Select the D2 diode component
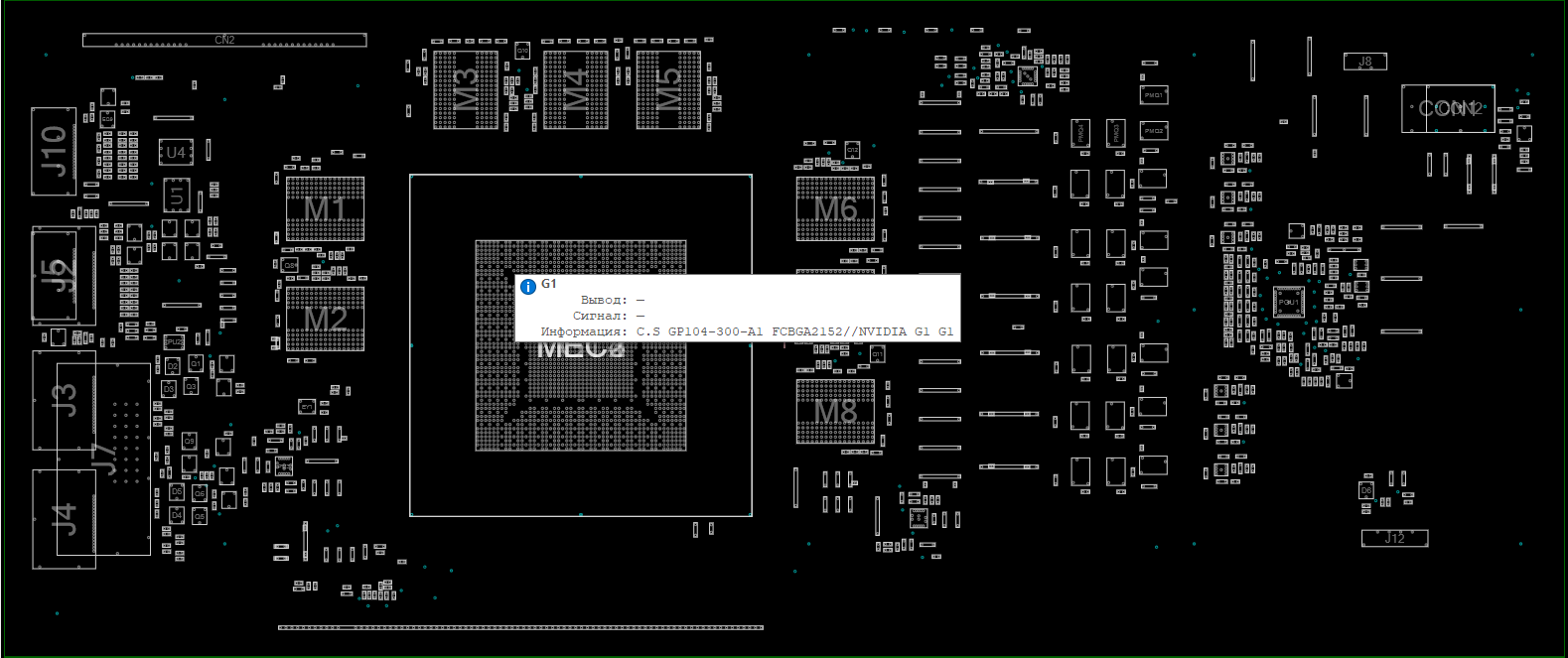Image resolution: width=1568 pixels, height=658 pixels. tap(173, 366)
